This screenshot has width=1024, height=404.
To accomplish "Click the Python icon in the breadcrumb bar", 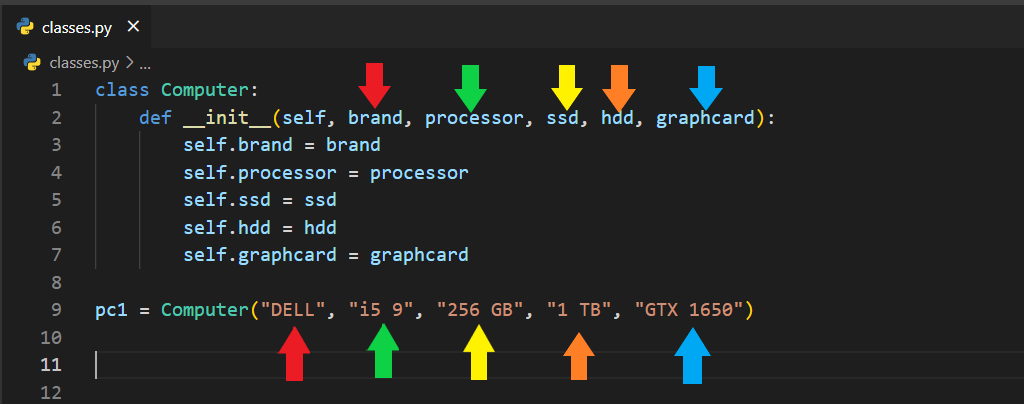I will pos(31,63).
